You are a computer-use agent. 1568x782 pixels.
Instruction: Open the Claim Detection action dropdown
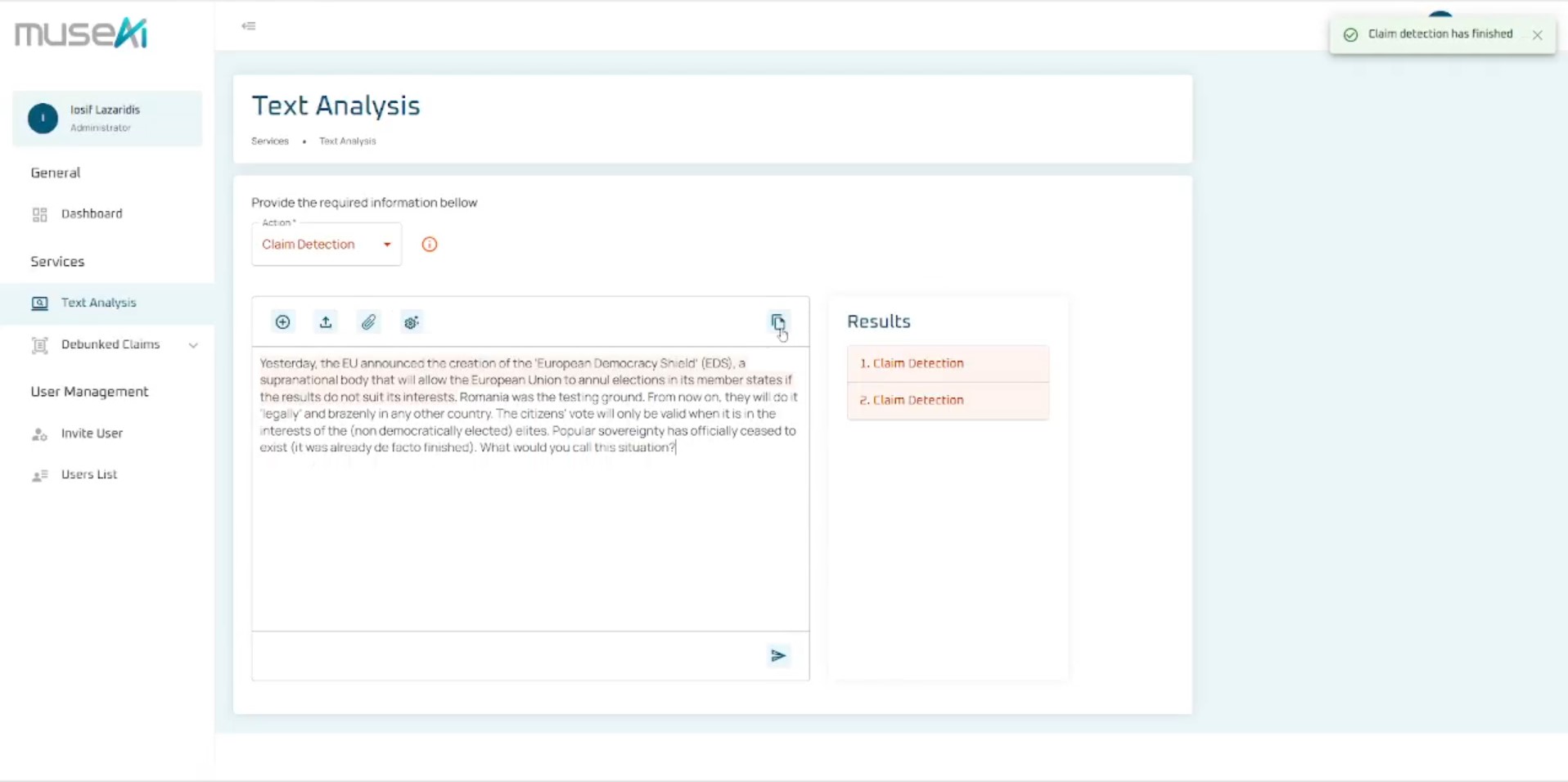(x=326, y=245)
